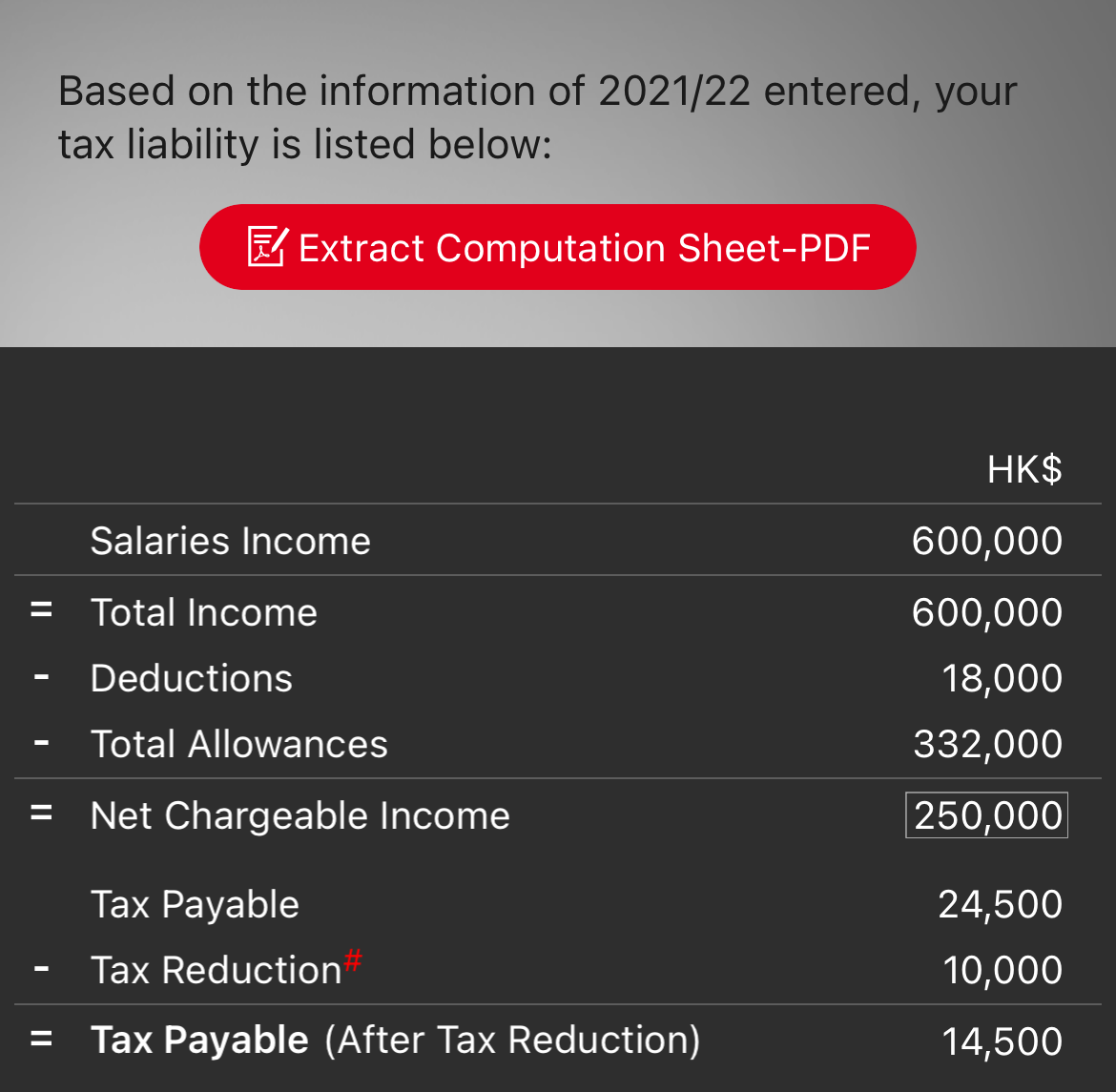Click the Deductions row label
The width and height of the screenshot is (1116, 1092).
[x=192, y=678]
